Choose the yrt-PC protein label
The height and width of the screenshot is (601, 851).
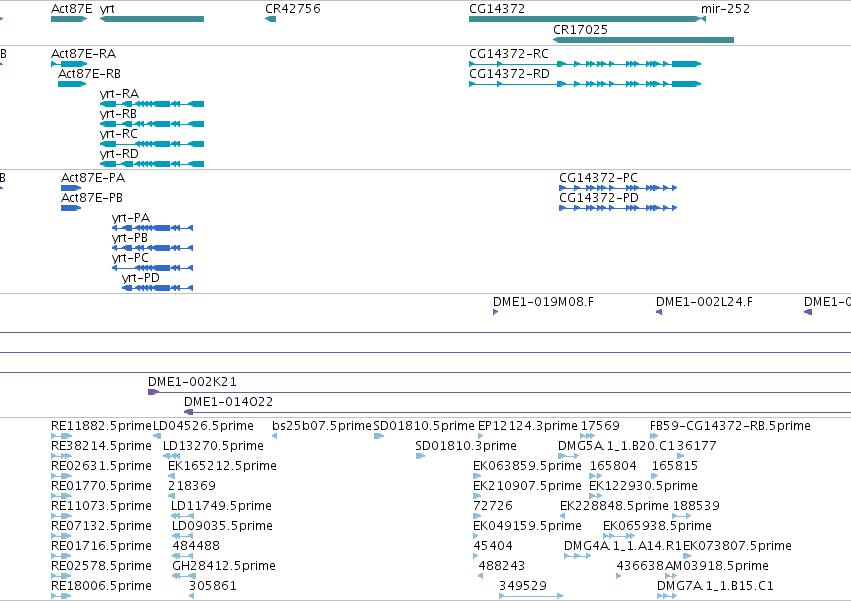(130, 258)
